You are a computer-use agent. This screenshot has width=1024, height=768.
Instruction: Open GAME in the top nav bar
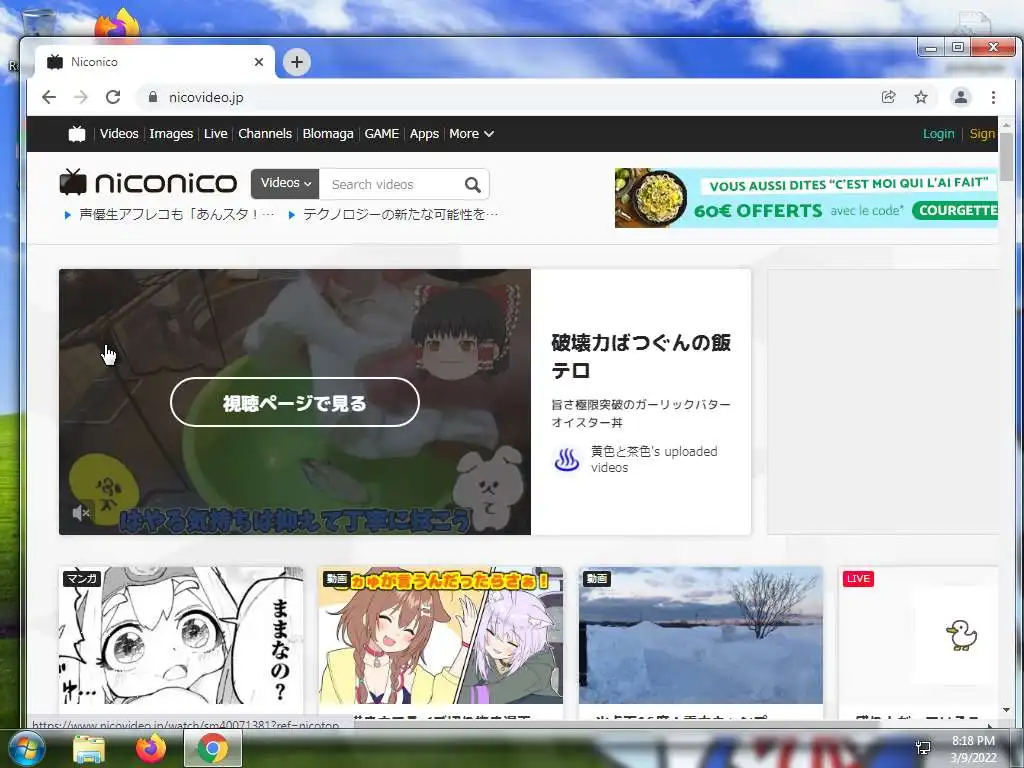381,134
